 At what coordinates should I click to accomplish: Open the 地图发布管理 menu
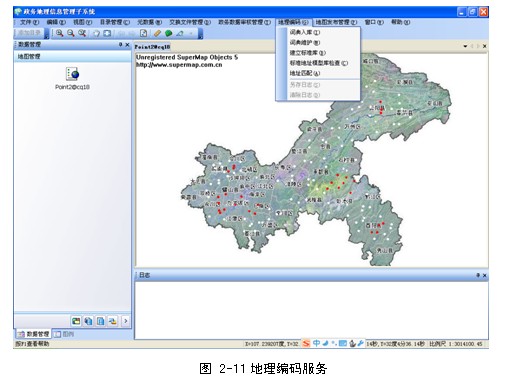[x=336, y=22]
